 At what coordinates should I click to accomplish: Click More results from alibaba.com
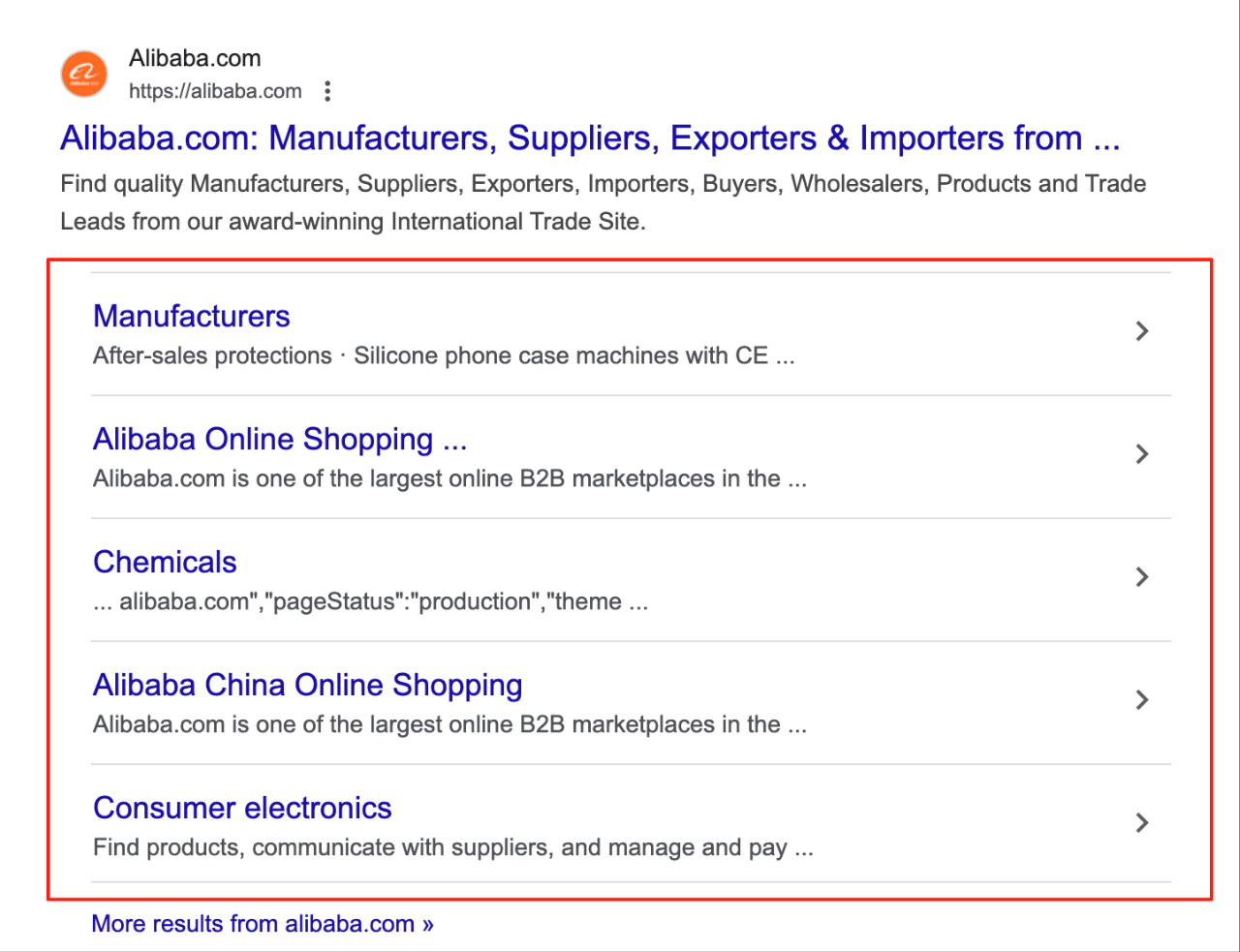coord(262,923)
